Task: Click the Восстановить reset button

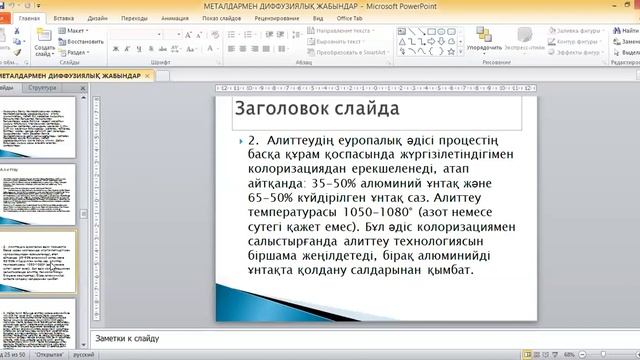Action: tap(81, 42)
